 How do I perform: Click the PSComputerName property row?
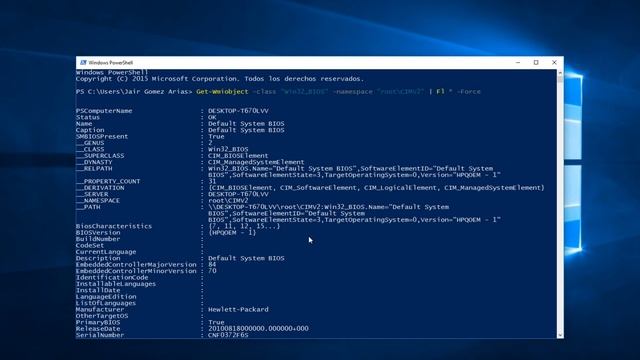pos(172,111)
